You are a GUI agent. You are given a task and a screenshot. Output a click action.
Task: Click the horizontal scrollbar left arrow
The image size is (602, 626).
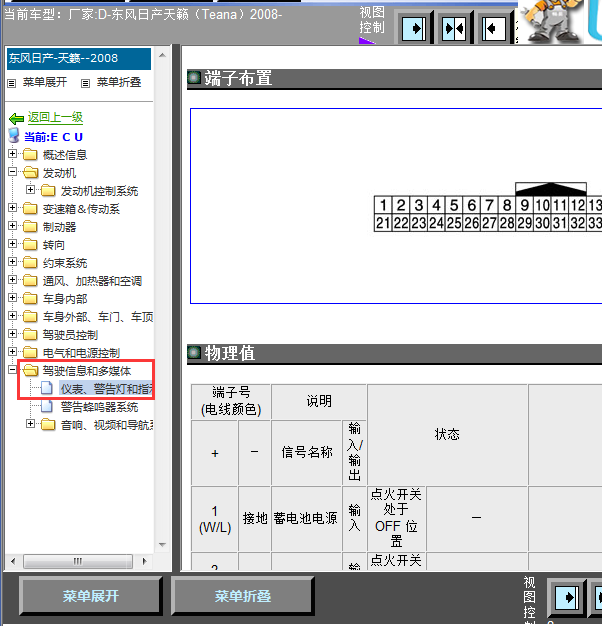(13, 561)
